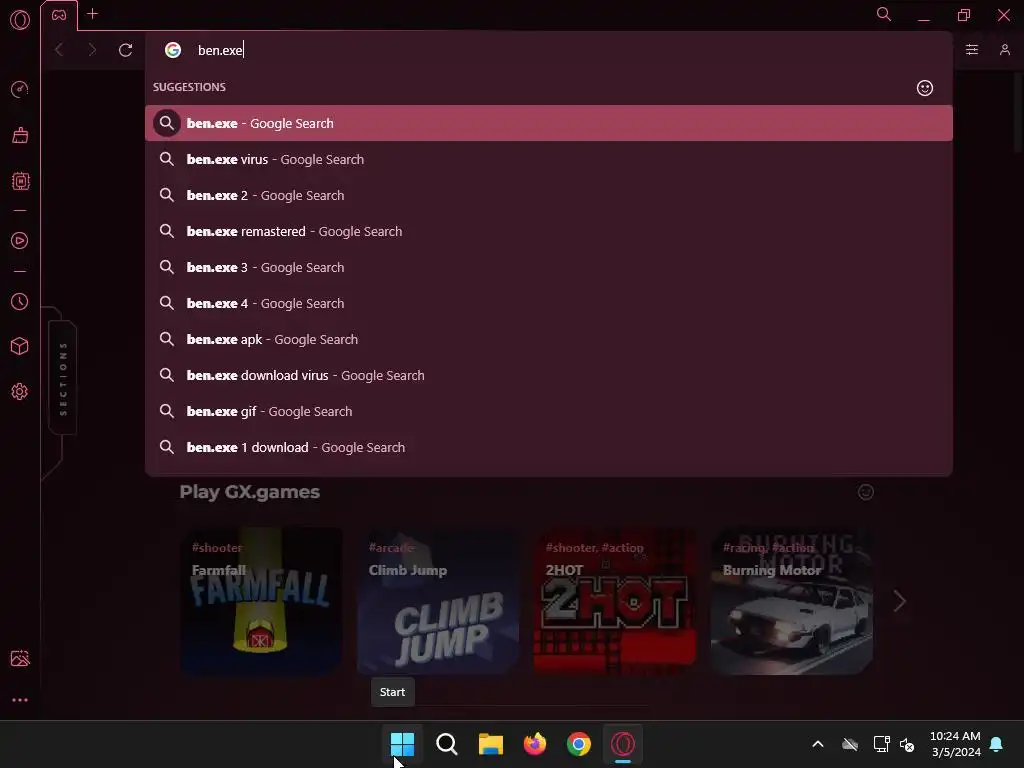This screenshot has width=1024, height=768.
Task: Go forward with the forward arrow
Action: (x=92, y=50)
